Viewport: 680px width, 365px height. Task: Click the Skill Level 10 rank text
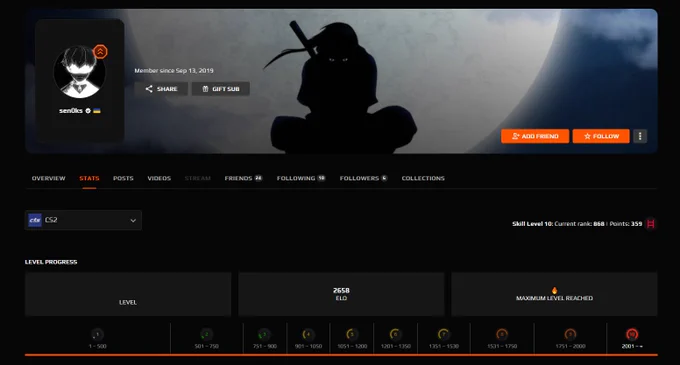click(x=577, y=224)
